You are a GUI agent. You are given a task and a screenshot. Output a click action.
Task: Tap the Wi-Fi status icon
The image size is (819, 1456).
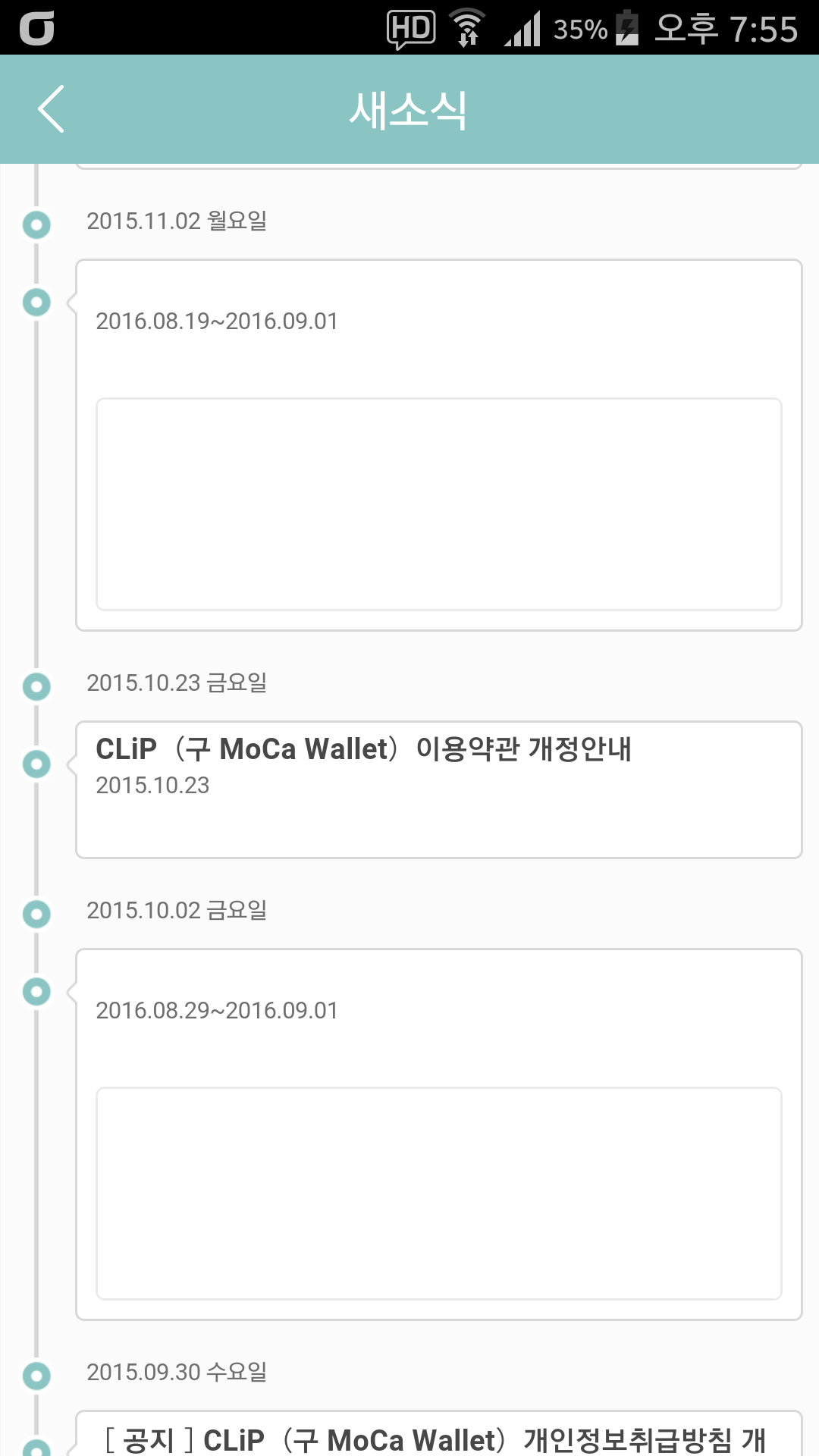(467, 29)
